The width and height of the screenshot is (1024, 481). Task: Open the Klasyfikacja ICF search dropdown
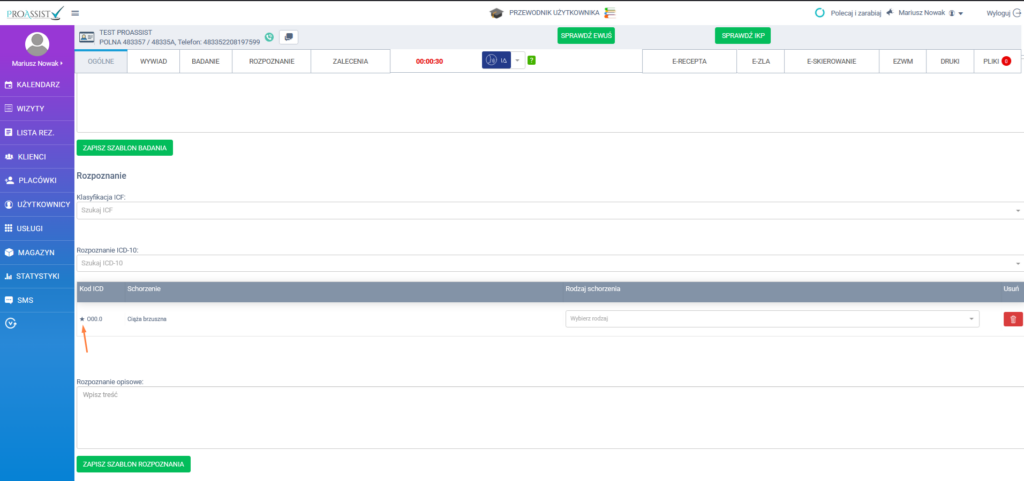[x=548, y=210]
